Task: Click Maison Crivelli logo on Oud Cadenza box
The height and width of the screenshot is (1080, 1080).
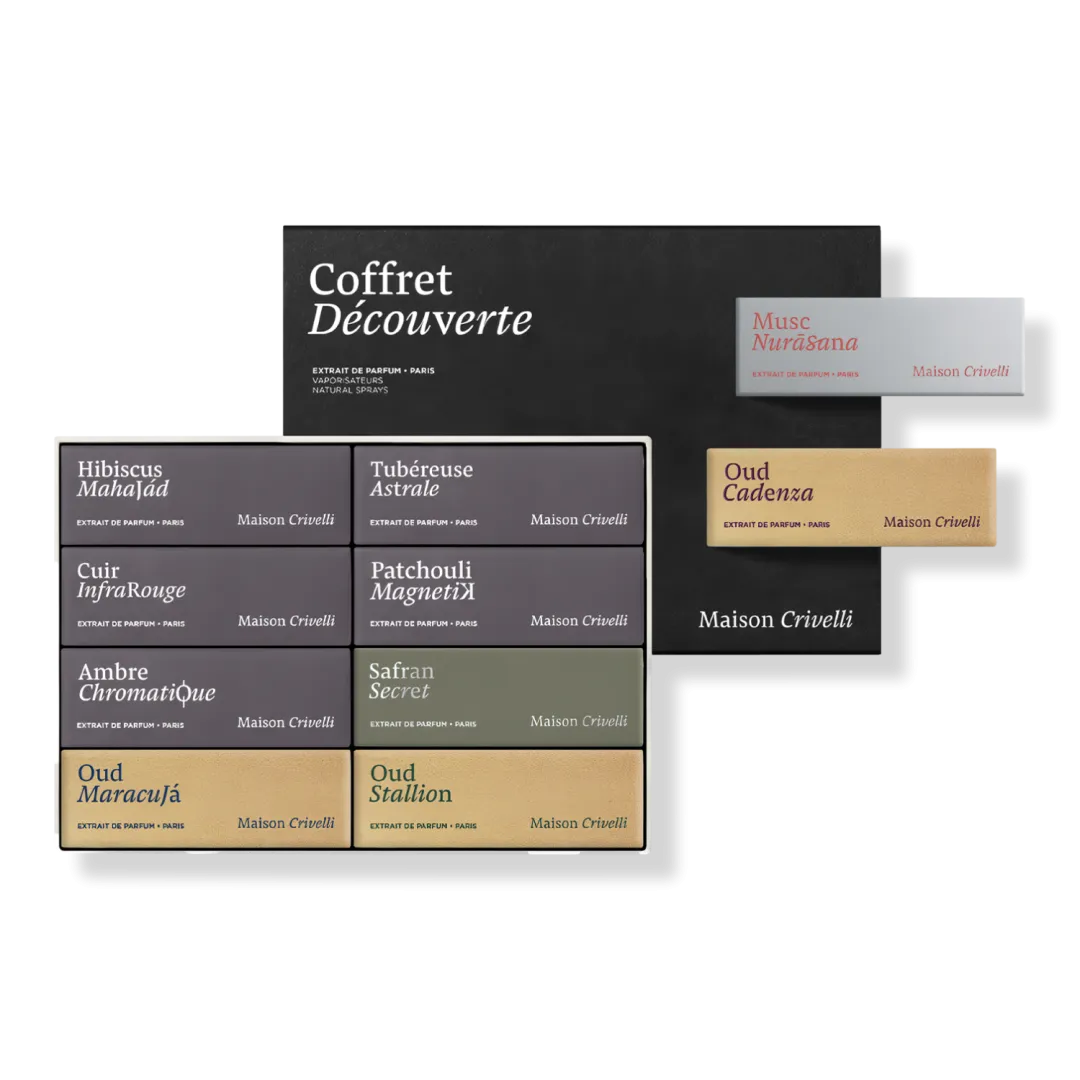Action: [x=931, y=521]
